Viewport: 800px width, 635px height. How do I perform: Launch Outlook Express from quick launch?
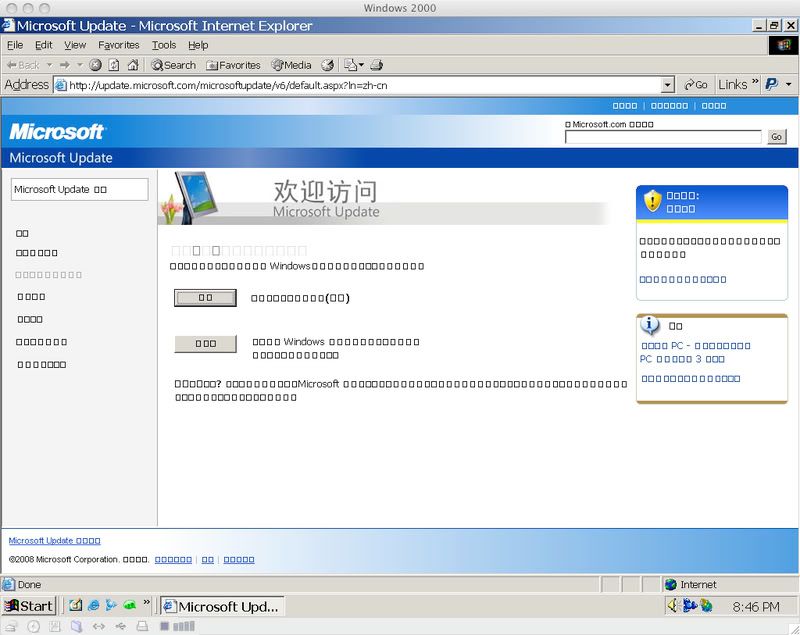111,605
